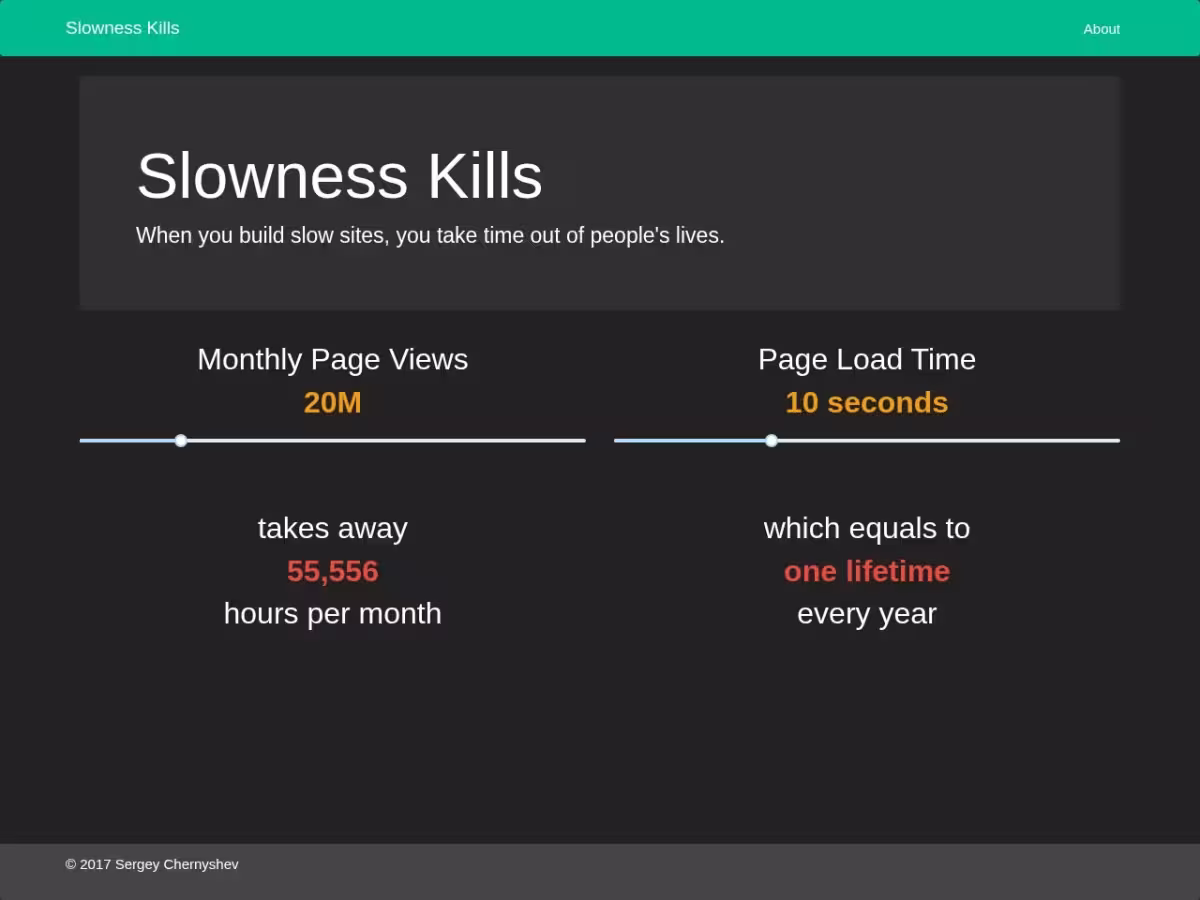
Task: Click the Slowness Kills navbar brand
Action: click(x=122, y=28)
